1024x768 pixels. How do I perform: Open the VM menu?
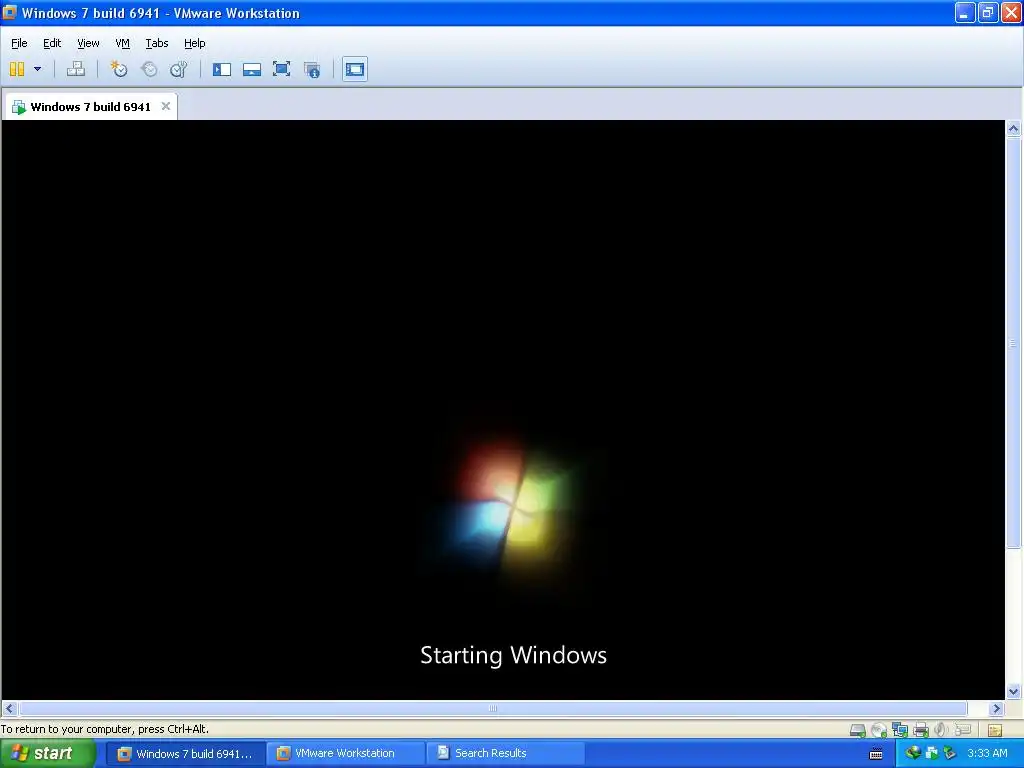click(x=122, y=43)
